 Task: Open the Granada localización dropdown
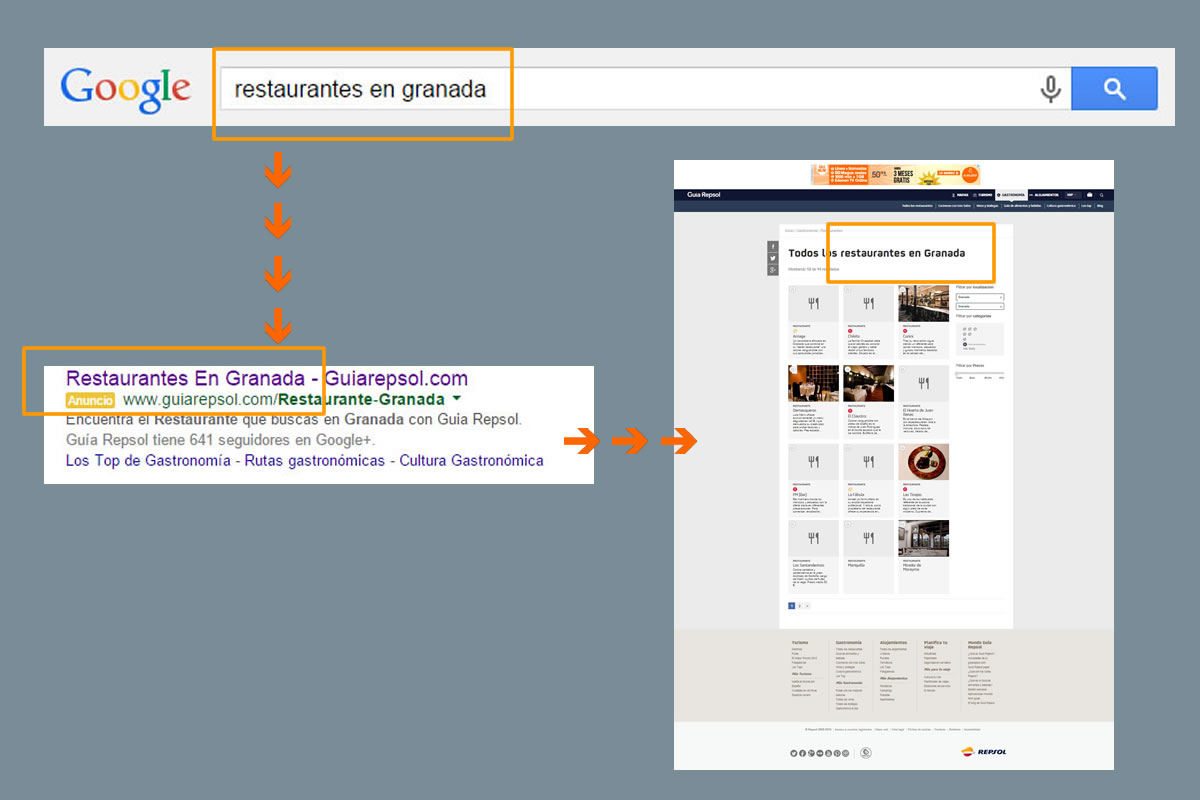(980, 297)
